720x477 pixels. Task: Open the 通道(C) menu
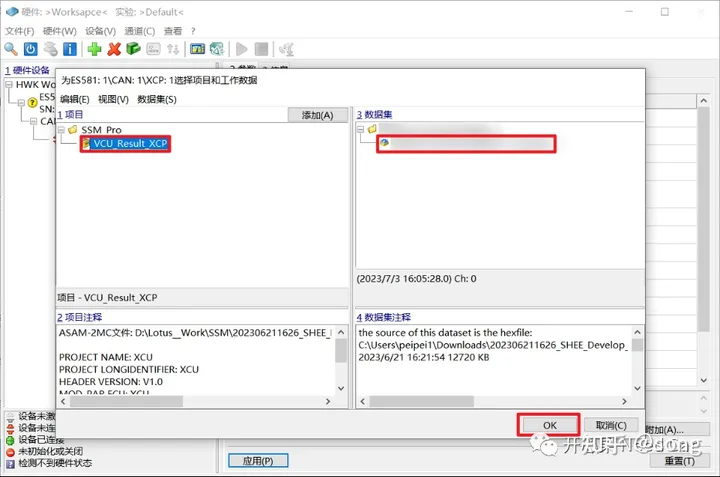click(x=140, y=31)
